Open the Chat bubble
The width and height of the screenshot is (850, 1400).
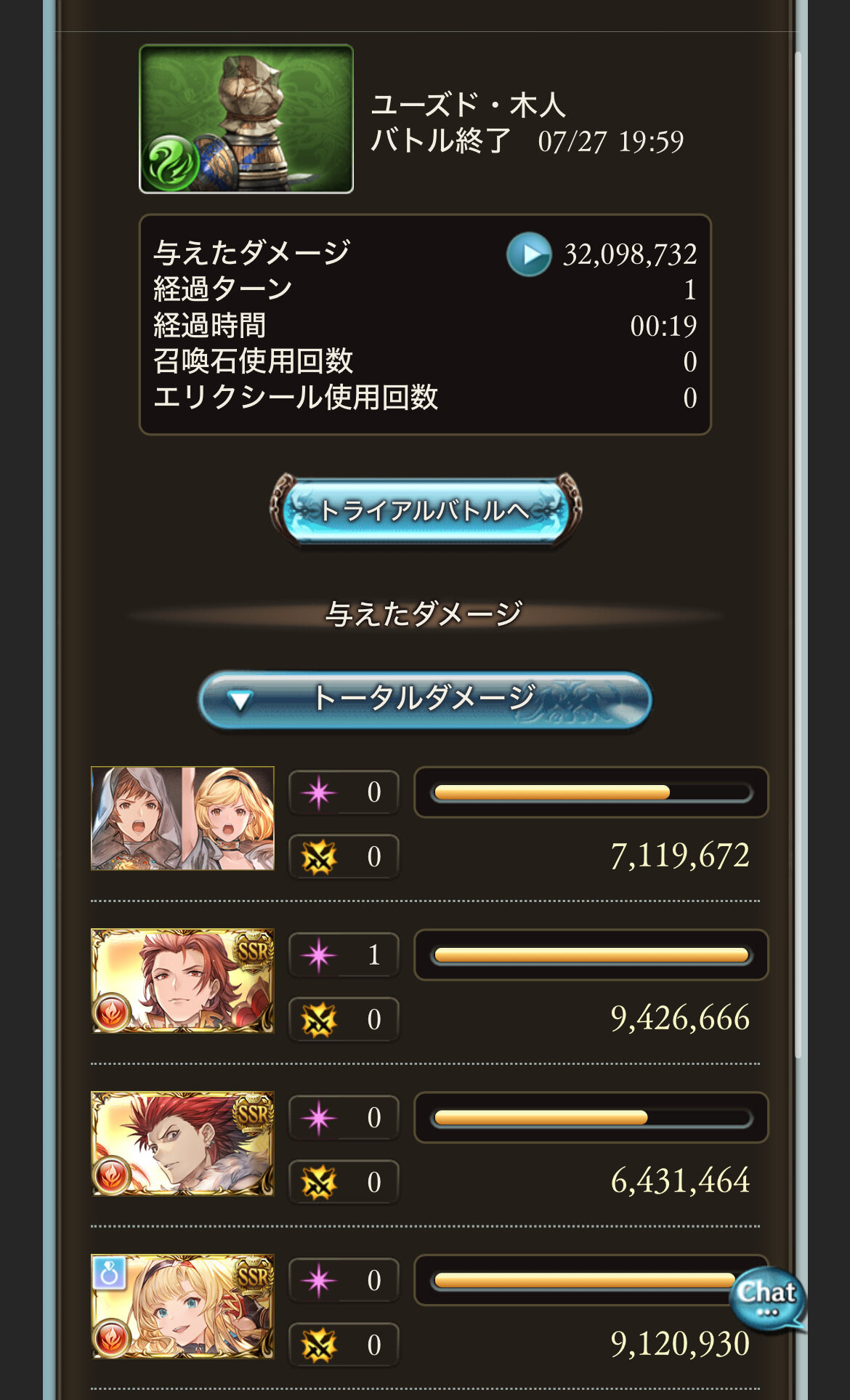point(767,1299)
